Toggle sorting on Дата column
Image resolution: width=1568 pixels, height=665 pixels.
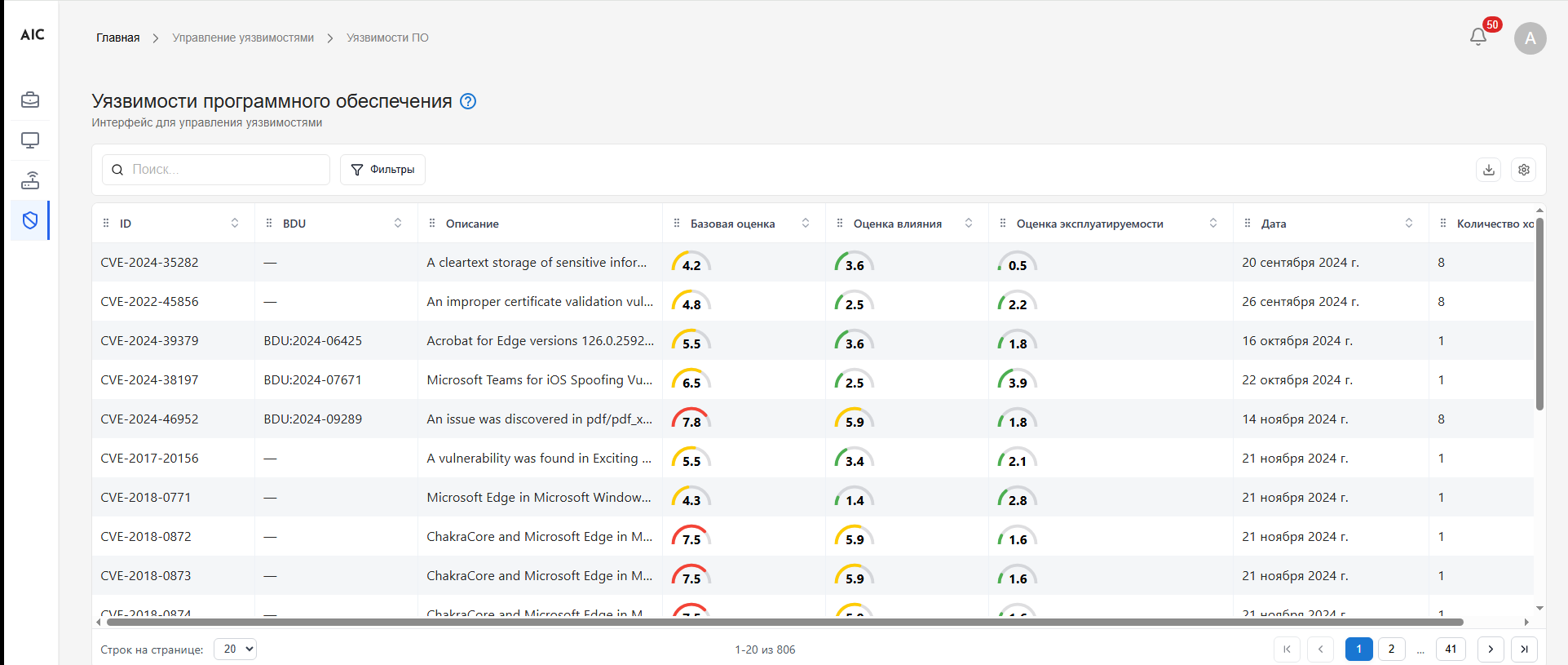[1408, 224]
